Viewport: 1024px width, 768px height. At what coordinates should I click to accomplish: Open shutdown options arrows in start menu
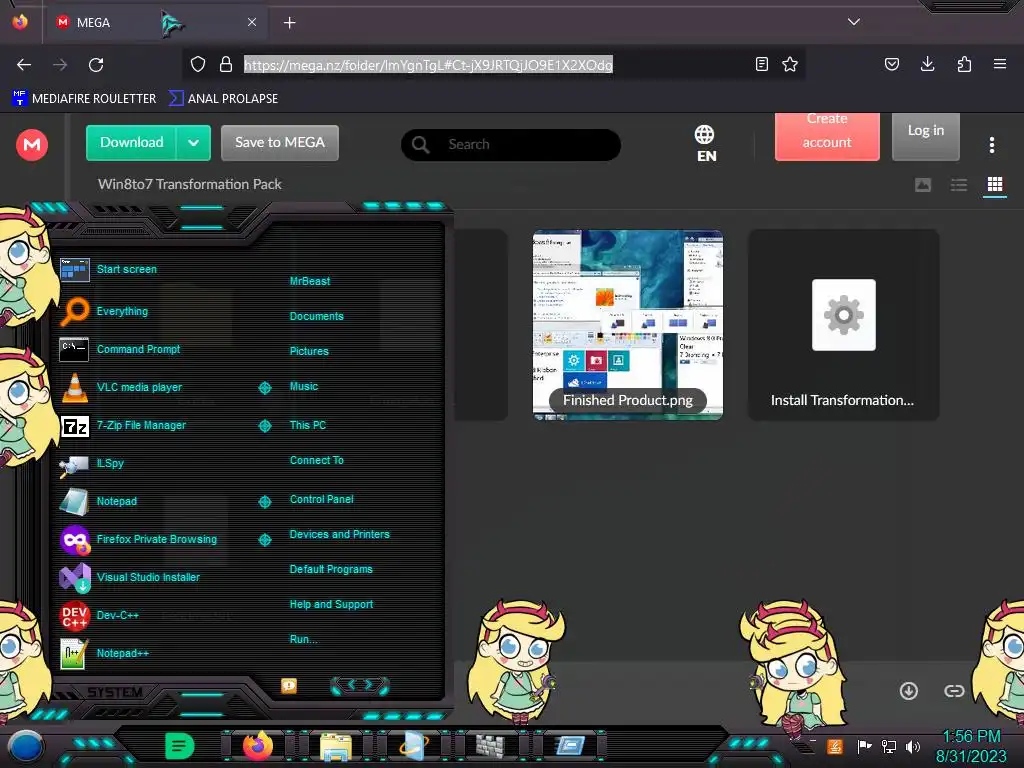360,685
